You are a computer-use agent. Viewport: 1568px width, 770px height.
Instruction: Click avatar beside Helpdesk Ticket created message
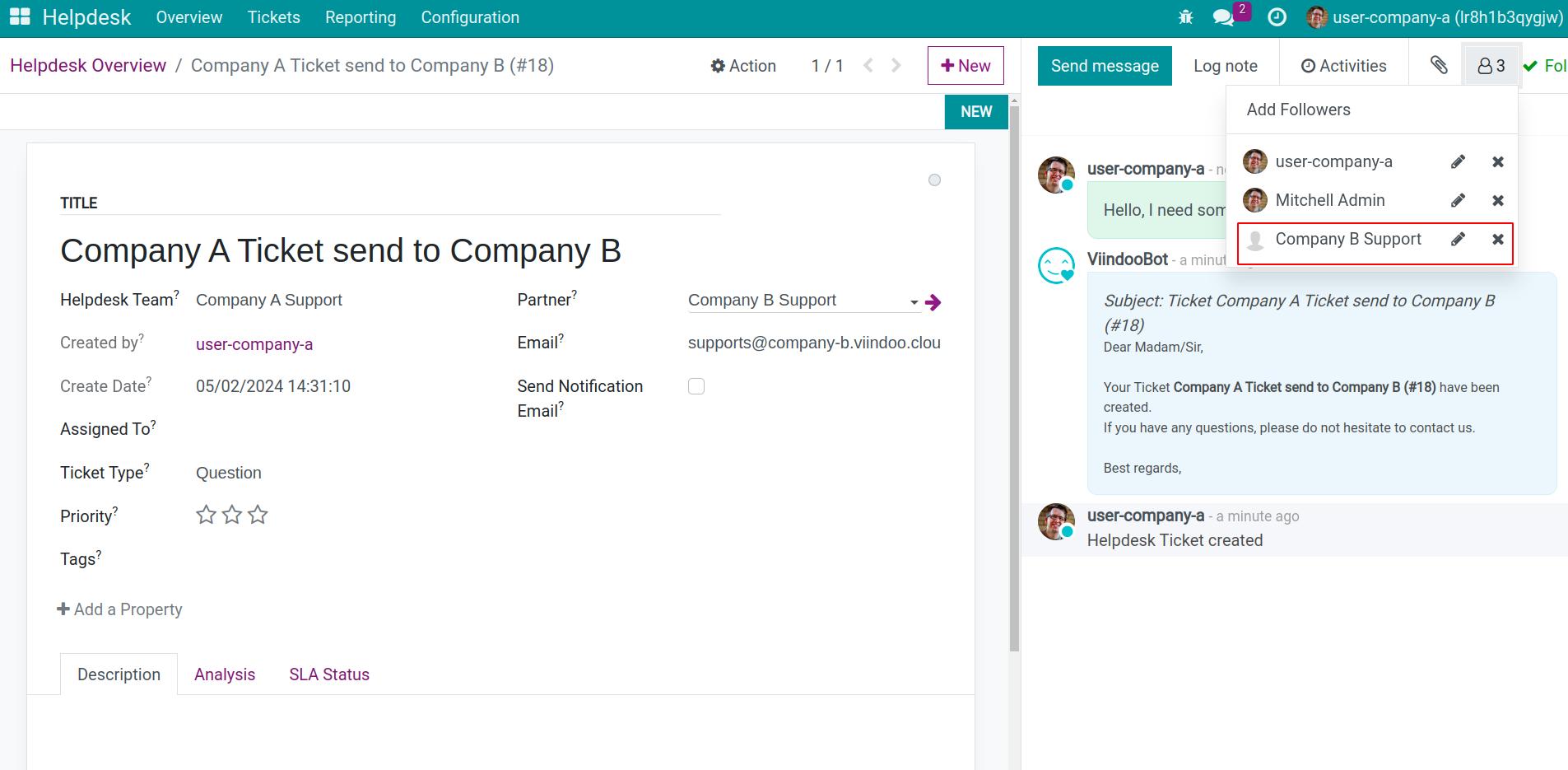pyautogui.click(x=1056, y=522)
